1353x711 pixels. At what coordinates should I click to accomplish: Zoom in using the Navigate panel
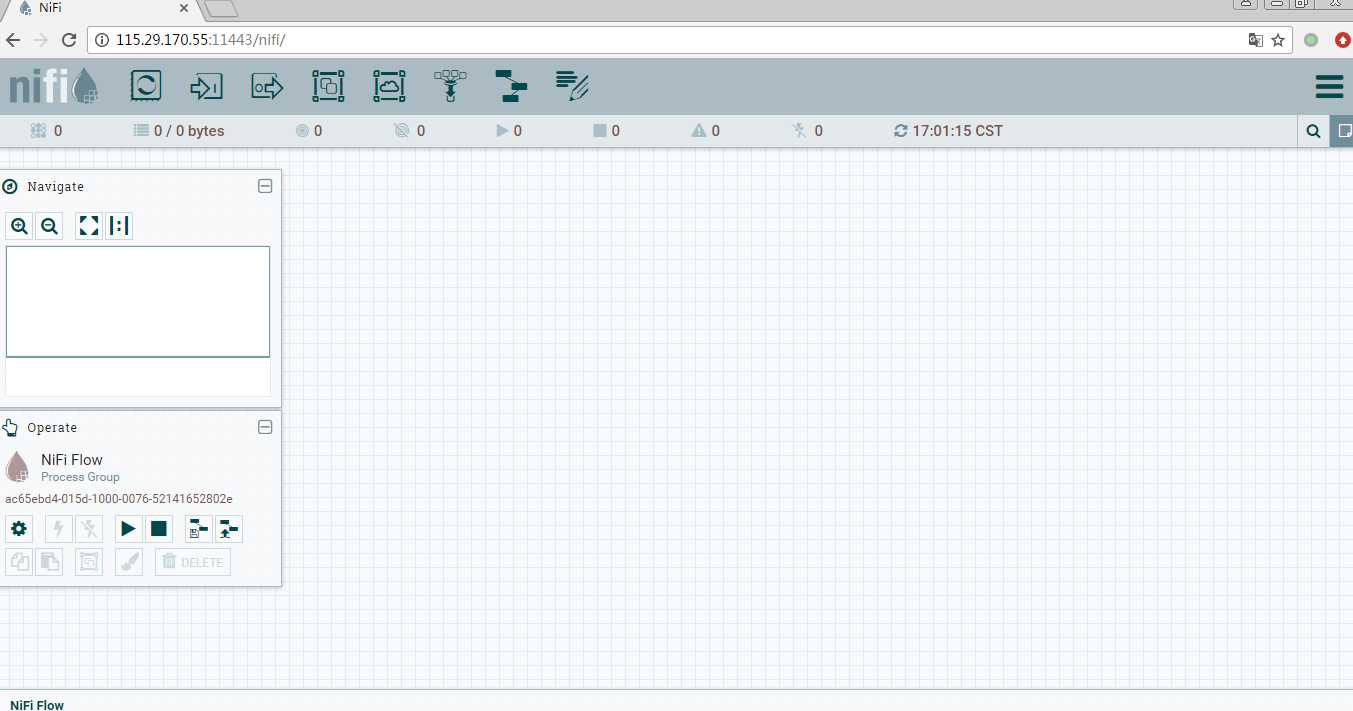[19, 227]
